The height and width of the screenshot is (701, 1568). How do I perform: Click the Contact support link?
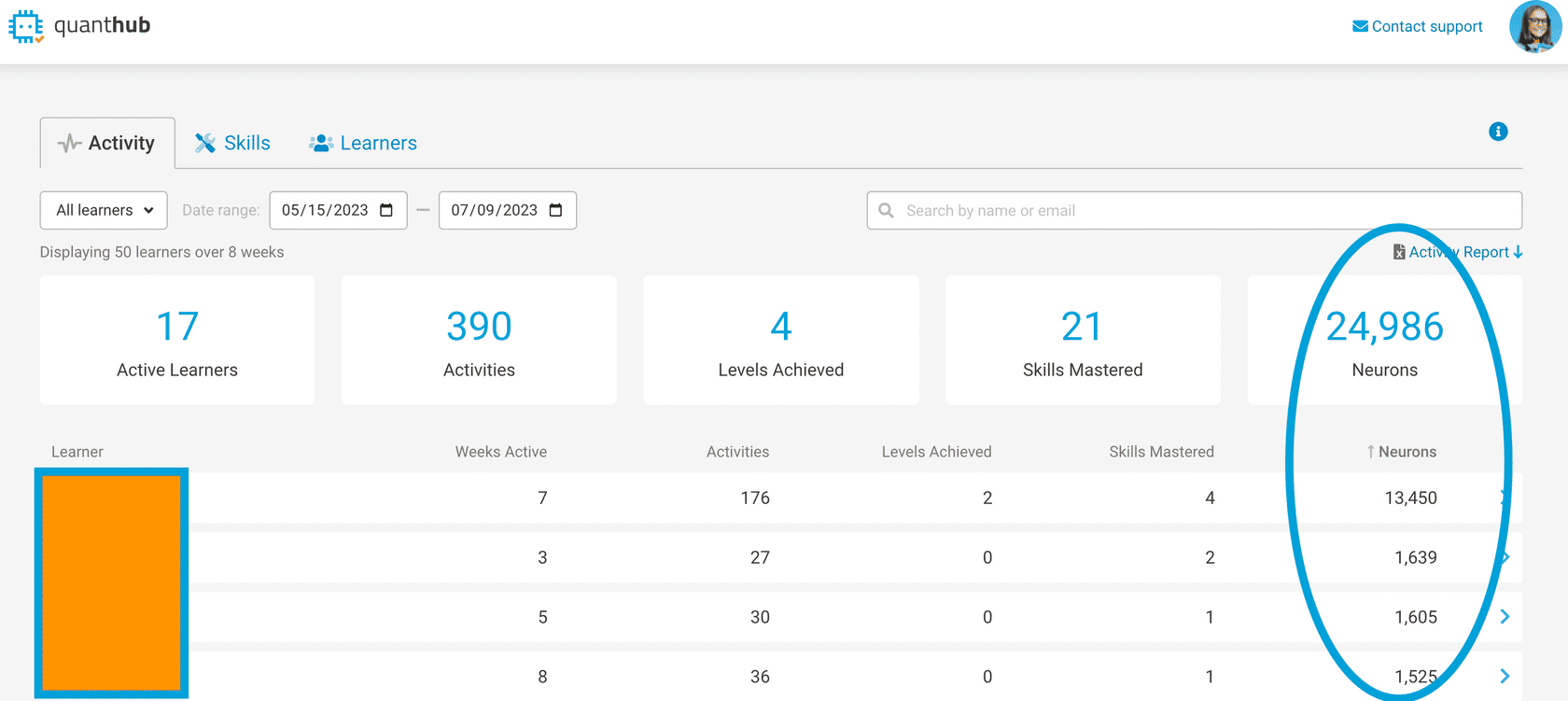click(1417, 26)
